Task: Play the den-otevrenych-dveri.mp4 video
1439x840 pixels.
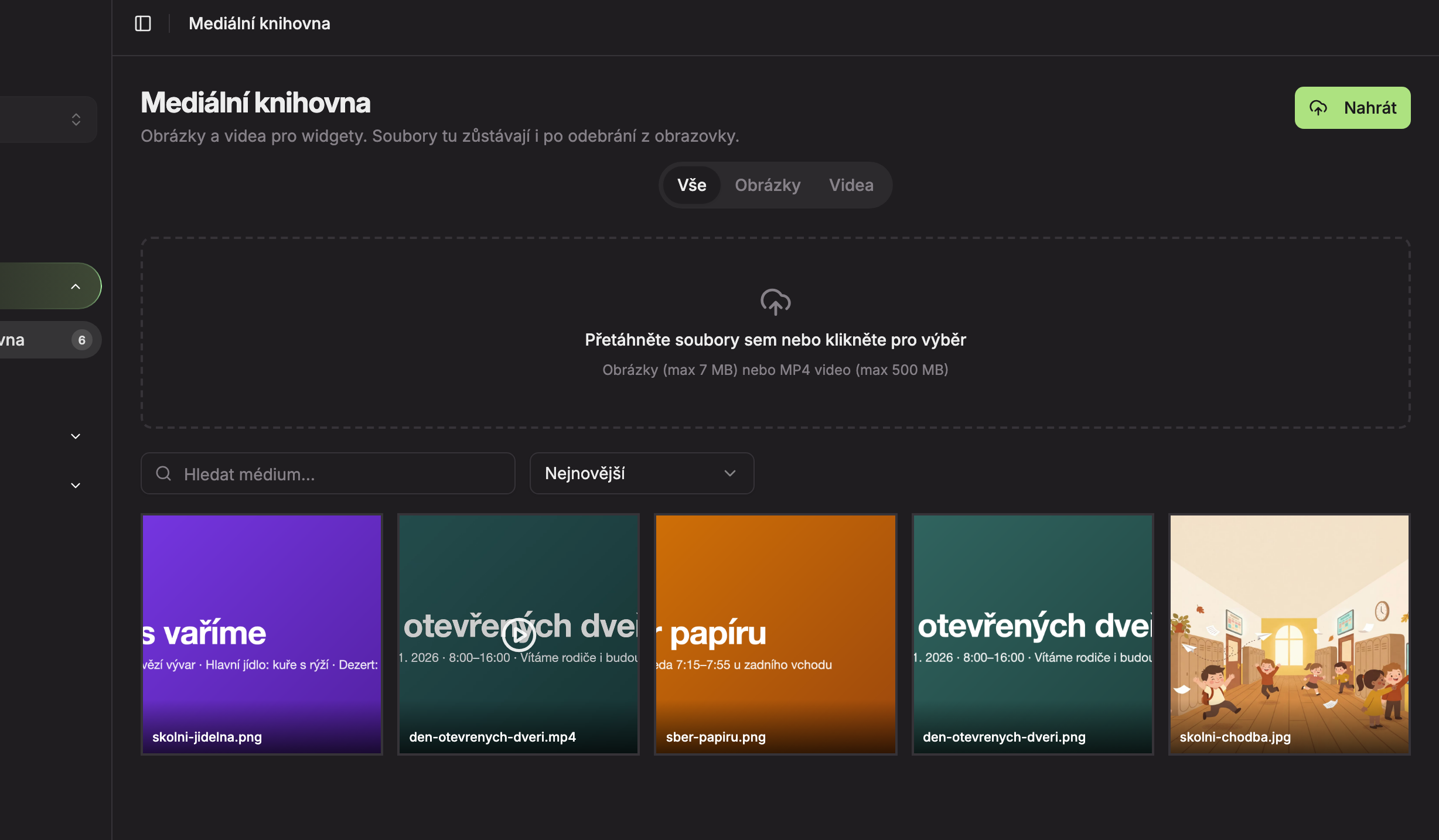Action: coord(519,634)
